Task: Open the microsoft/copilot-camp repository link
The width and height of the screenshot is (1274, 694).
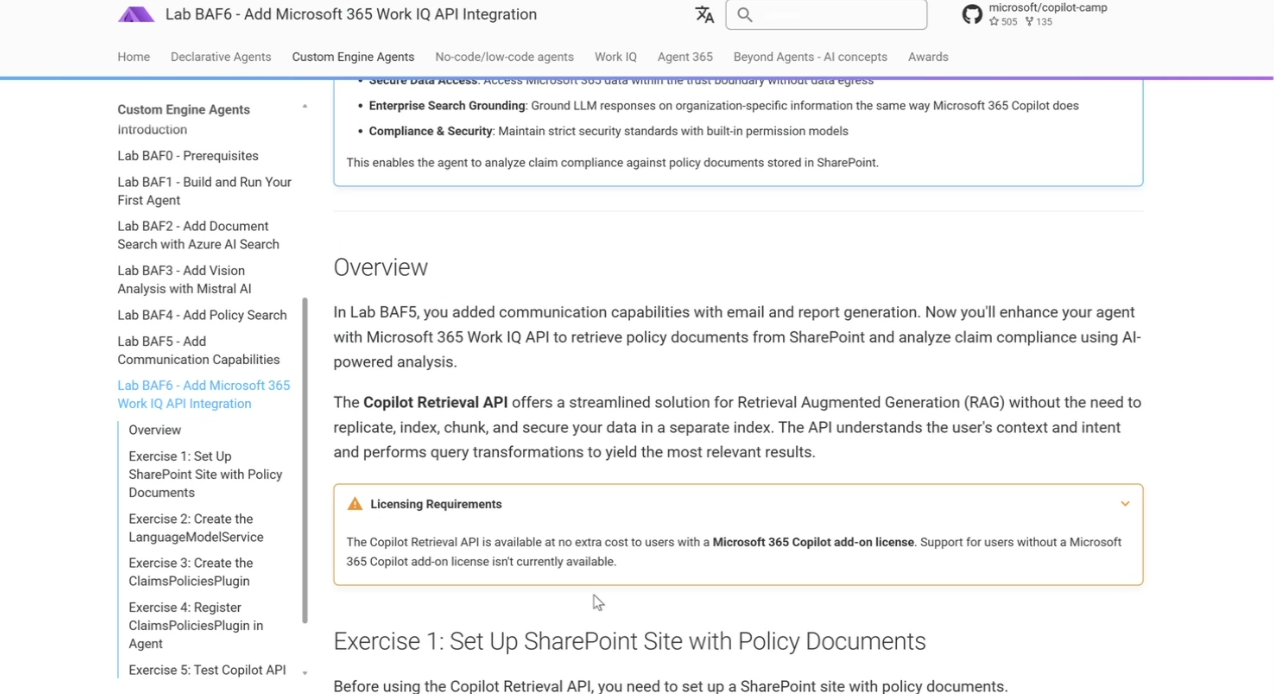Action: (x=1047, y=9)
